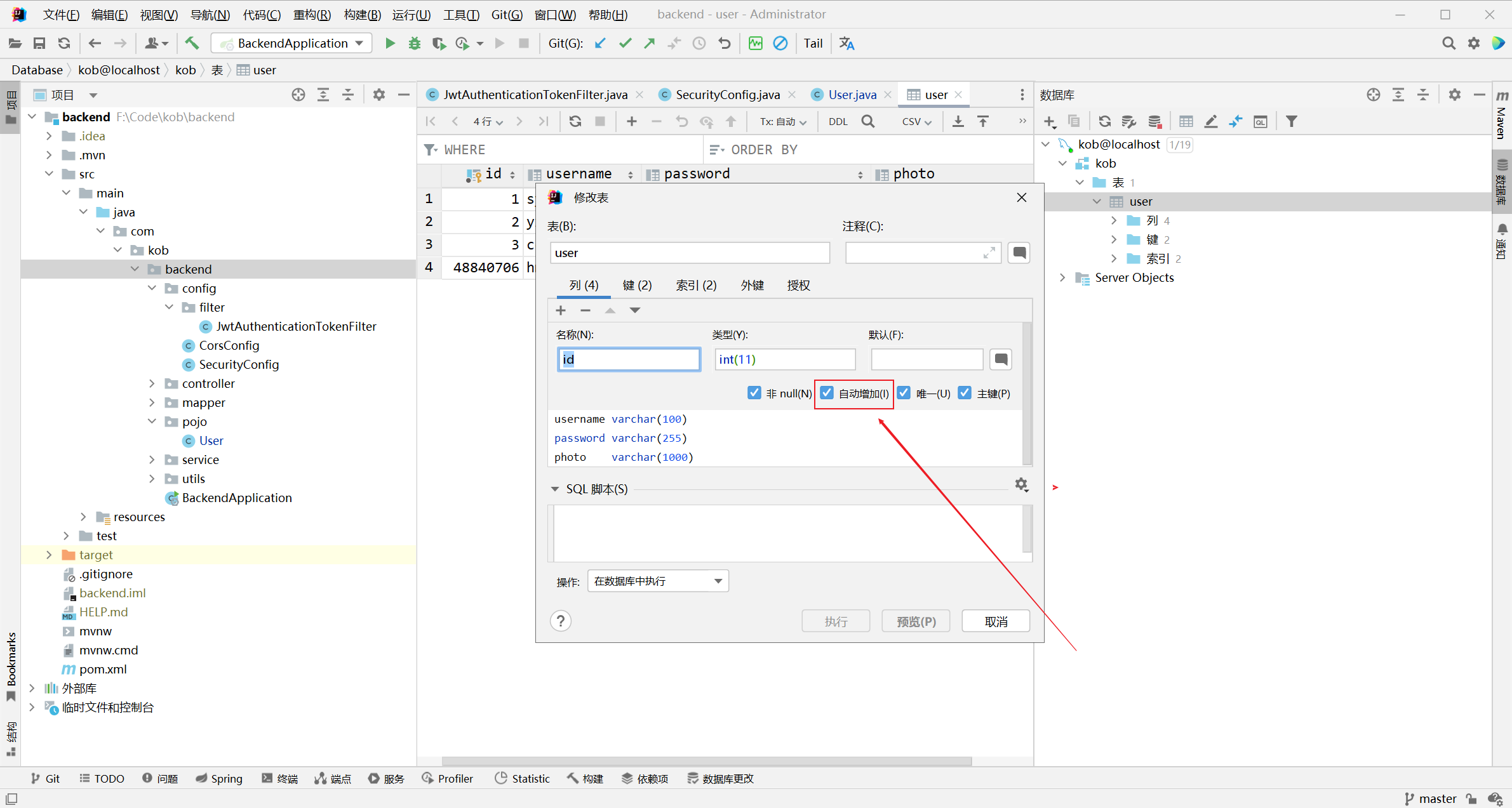Click the Build hammer icon
Screen dimensions: 1512x808
192,43
